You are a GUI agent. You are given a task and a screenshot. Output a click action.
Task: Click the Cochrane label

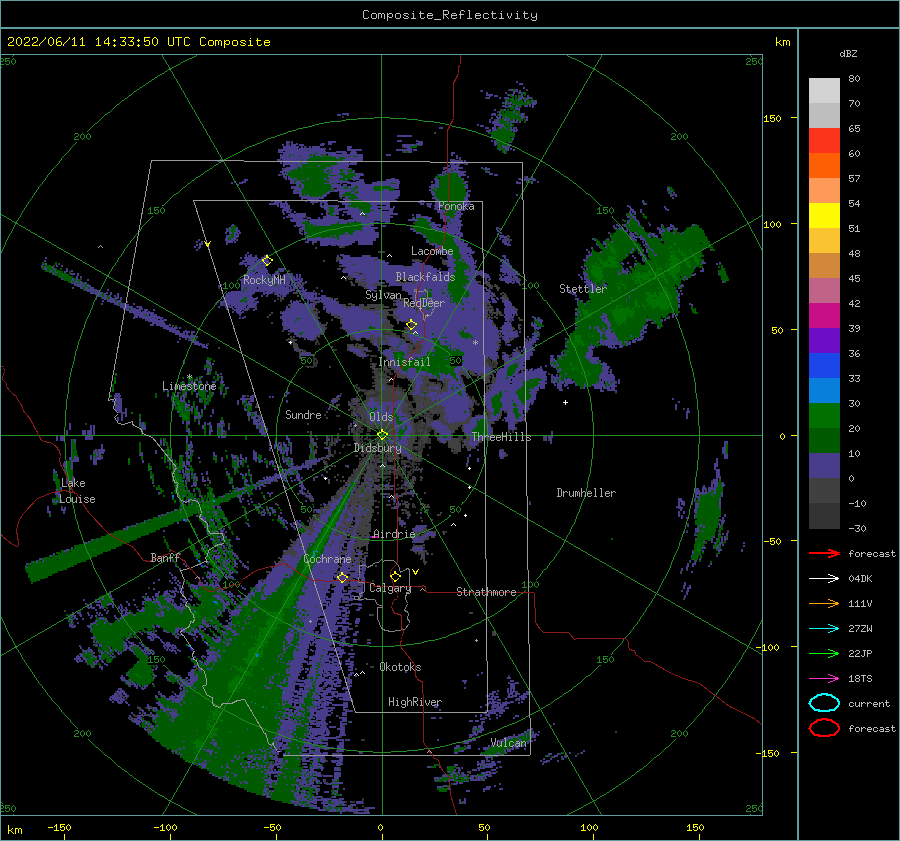[x=327, y=559]
